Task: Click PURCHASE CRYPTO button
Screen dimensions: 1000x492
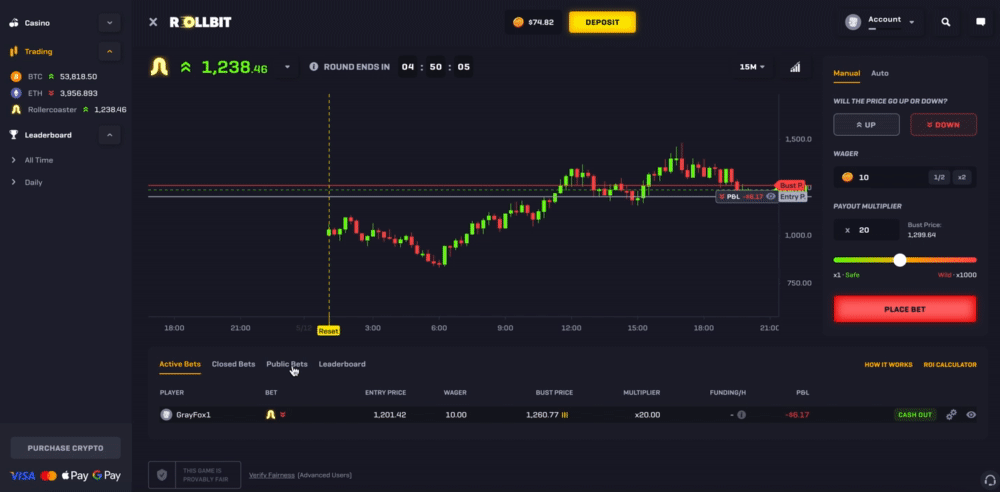Action: tap(65, 448)
